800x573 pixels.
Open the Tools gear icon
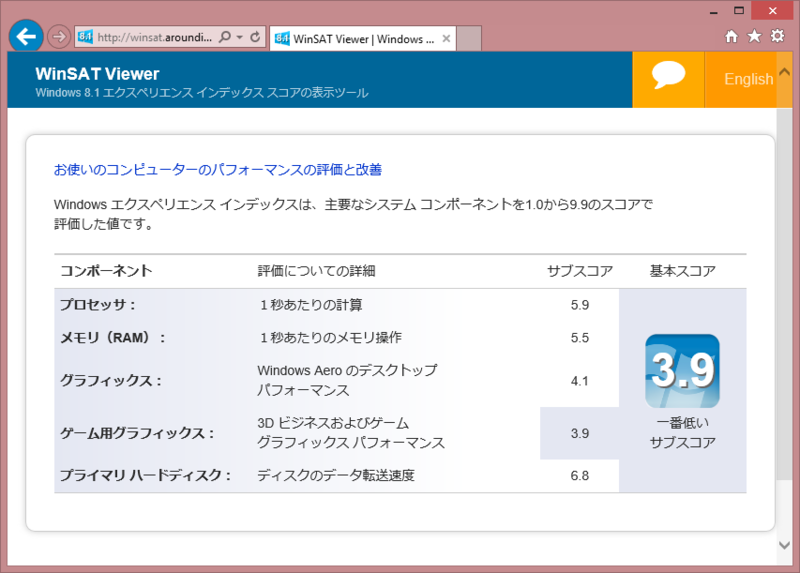tap(778, 36)
